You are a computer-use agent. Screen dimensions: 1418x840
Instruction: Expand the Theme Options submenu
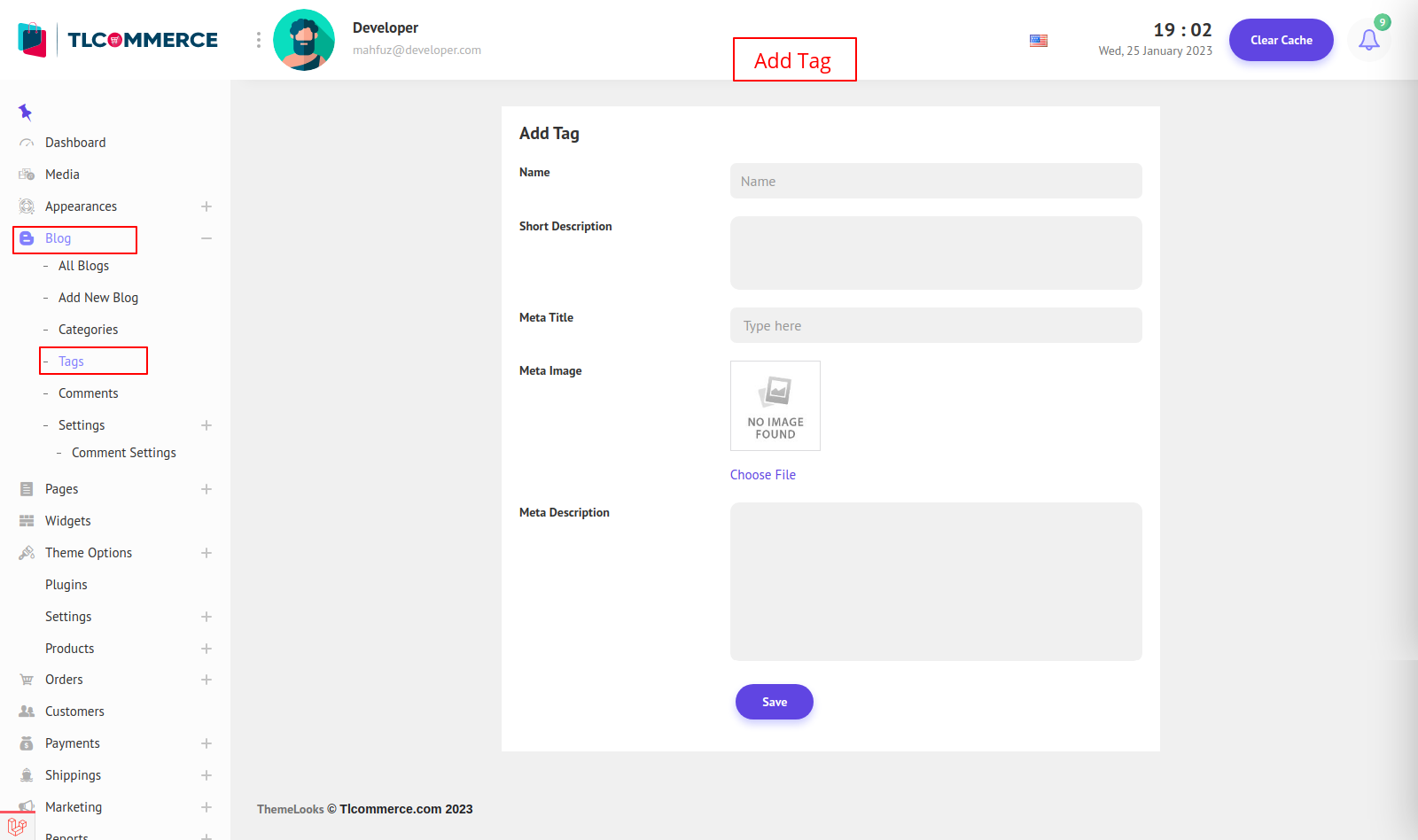206,553
